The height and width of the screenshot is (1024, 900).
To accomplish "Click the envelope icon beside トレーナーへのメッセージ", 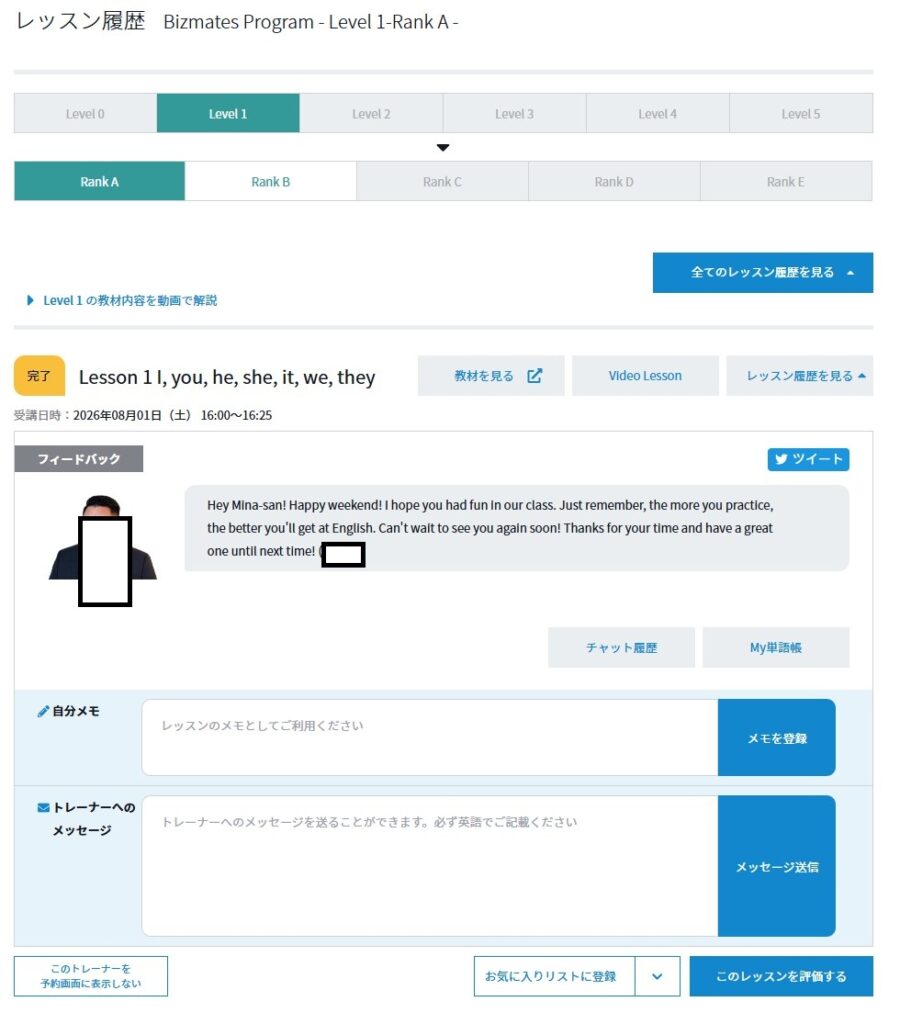I will tap(43, 808).
